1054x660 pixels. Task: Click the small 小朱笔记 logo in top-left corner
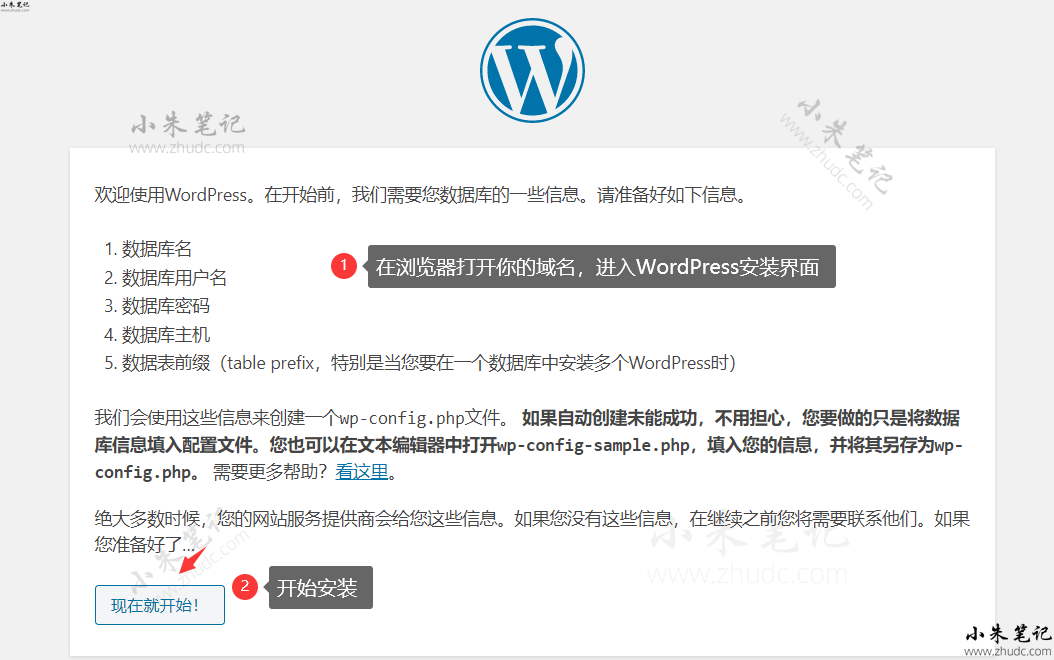coord(15,6)
